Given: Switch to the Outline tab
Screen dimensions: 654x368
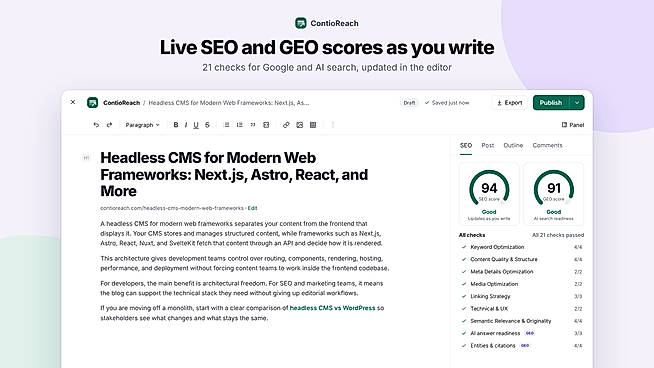Looking at the screenshot, I should (x=513, y=145).
